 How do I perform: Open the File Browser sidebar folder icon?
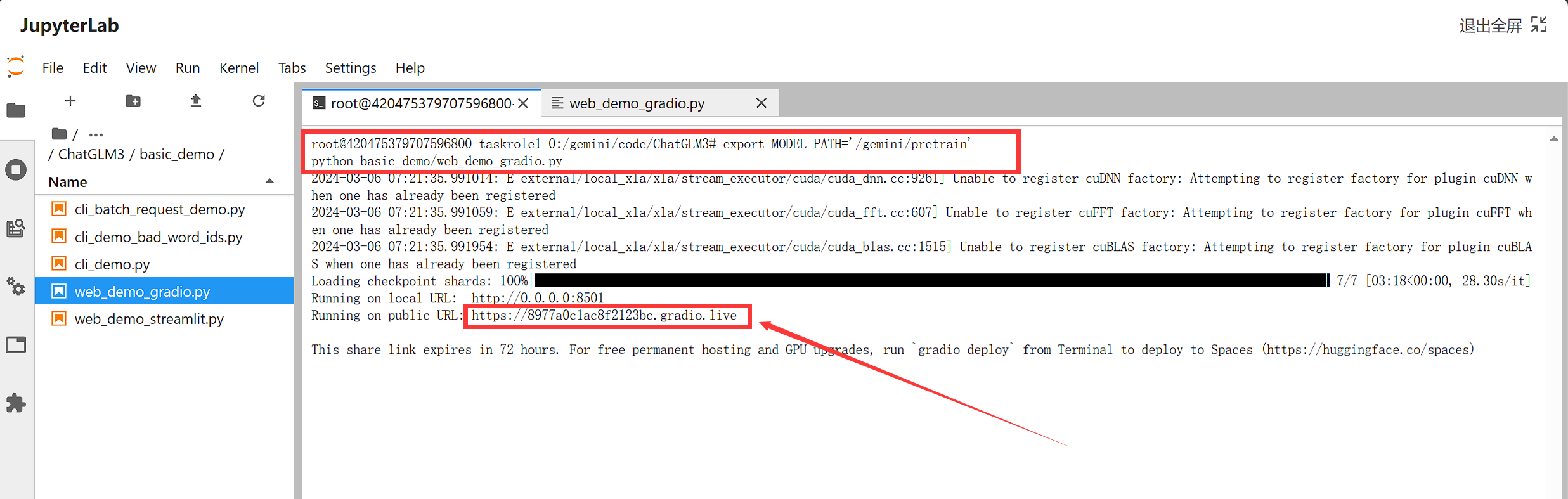pyautogui.click(x=16, y=110)
